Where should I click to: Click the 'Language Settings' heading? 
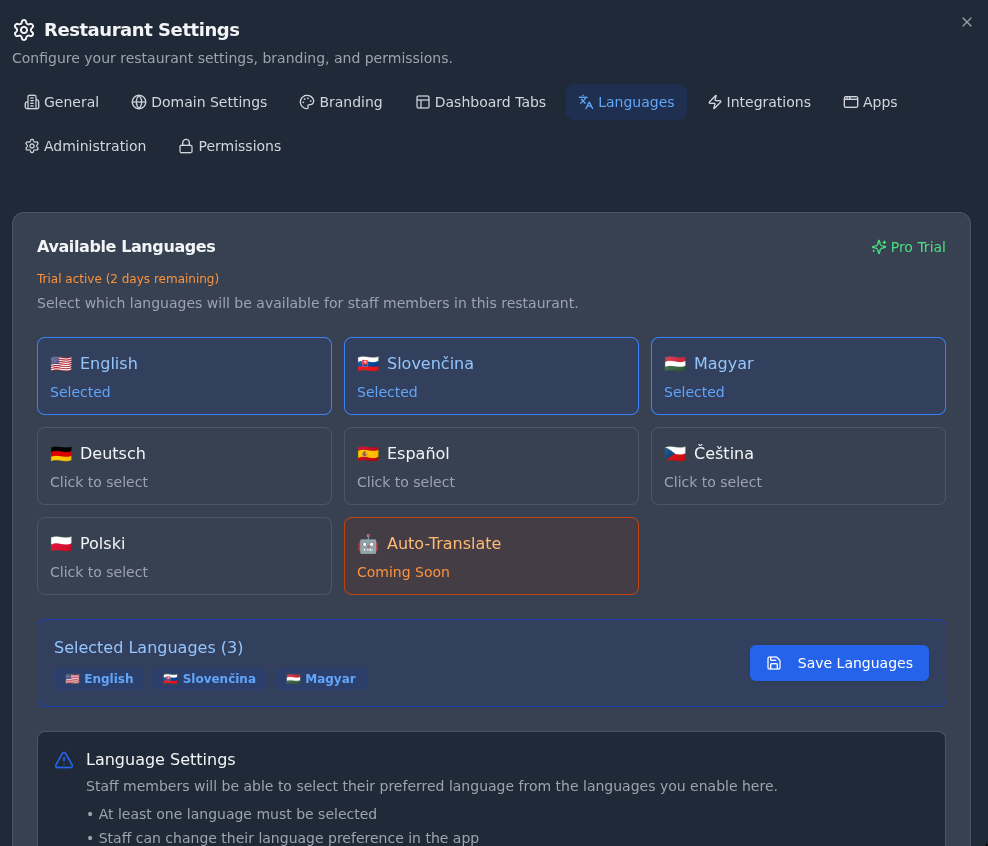[161, 760]
